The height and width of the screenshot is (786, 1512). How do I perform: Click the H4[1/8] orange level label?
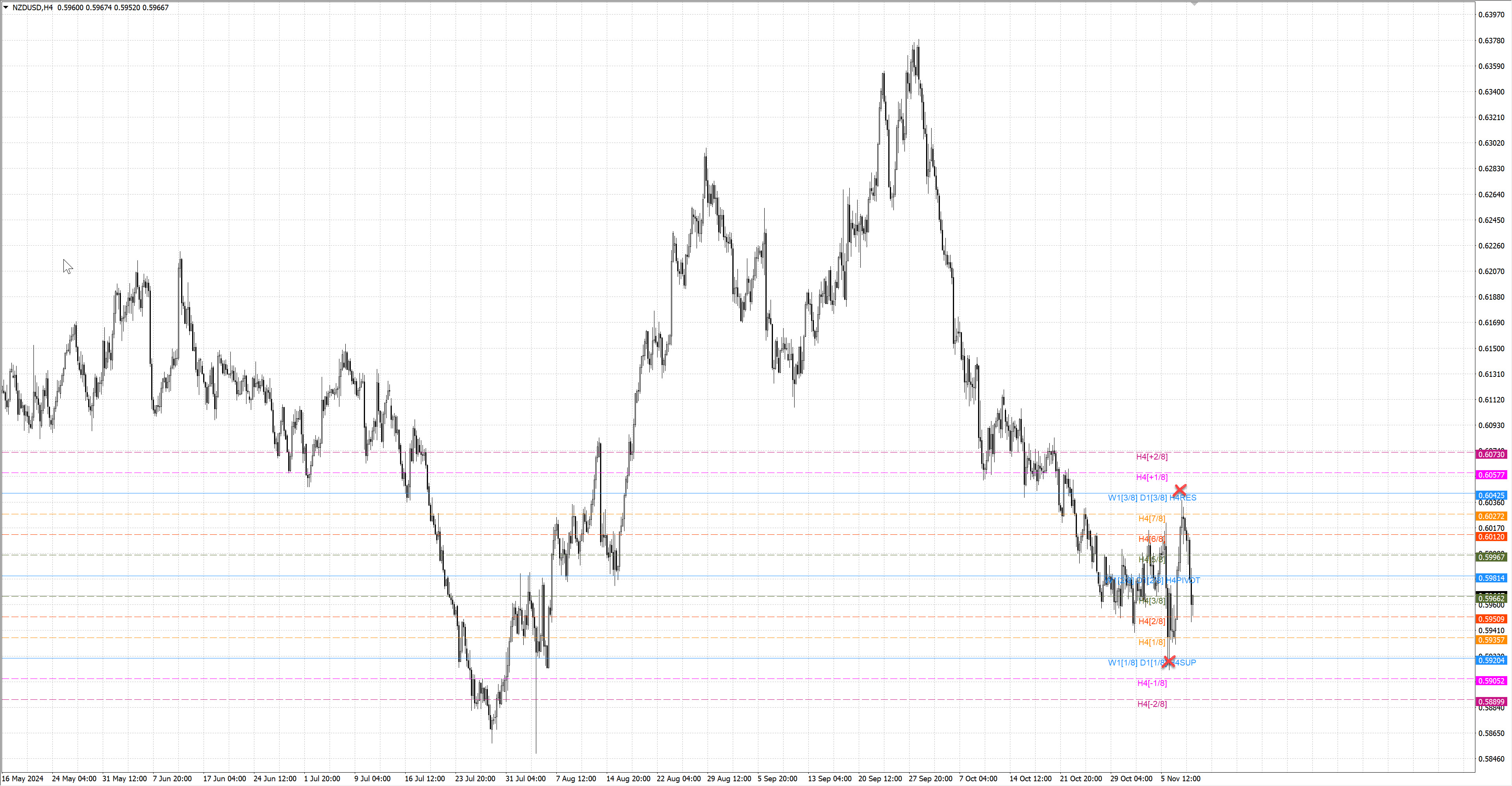1152,642
